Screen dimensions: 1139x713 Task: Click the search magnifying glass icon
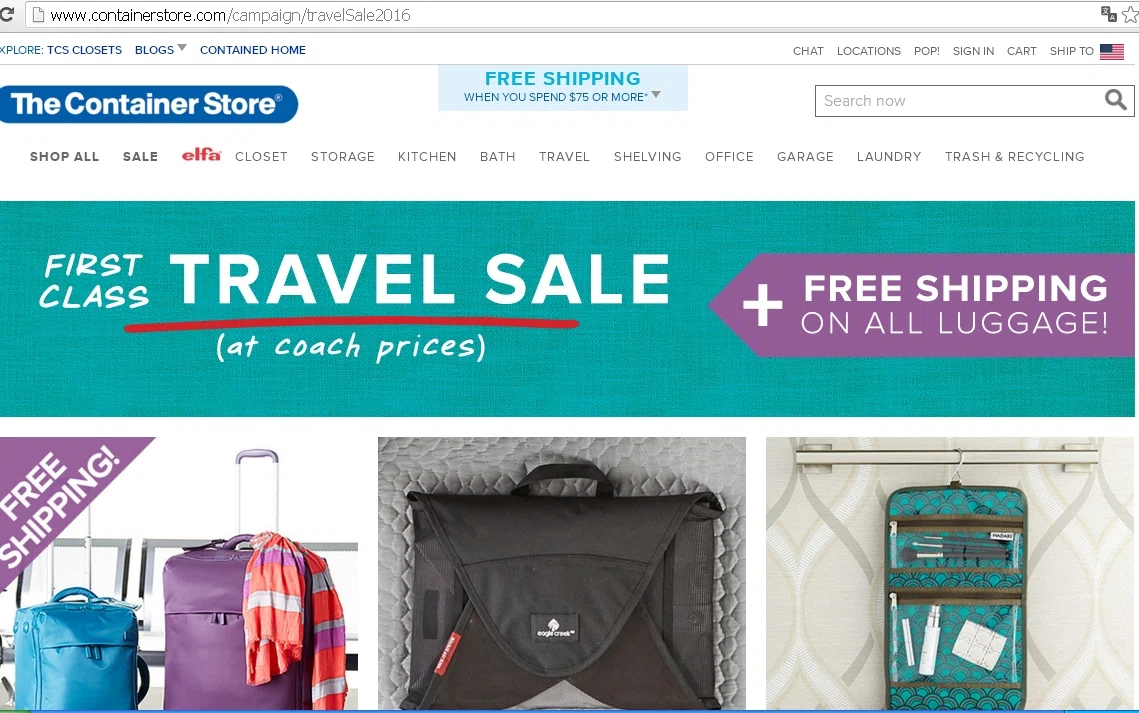1115,100
